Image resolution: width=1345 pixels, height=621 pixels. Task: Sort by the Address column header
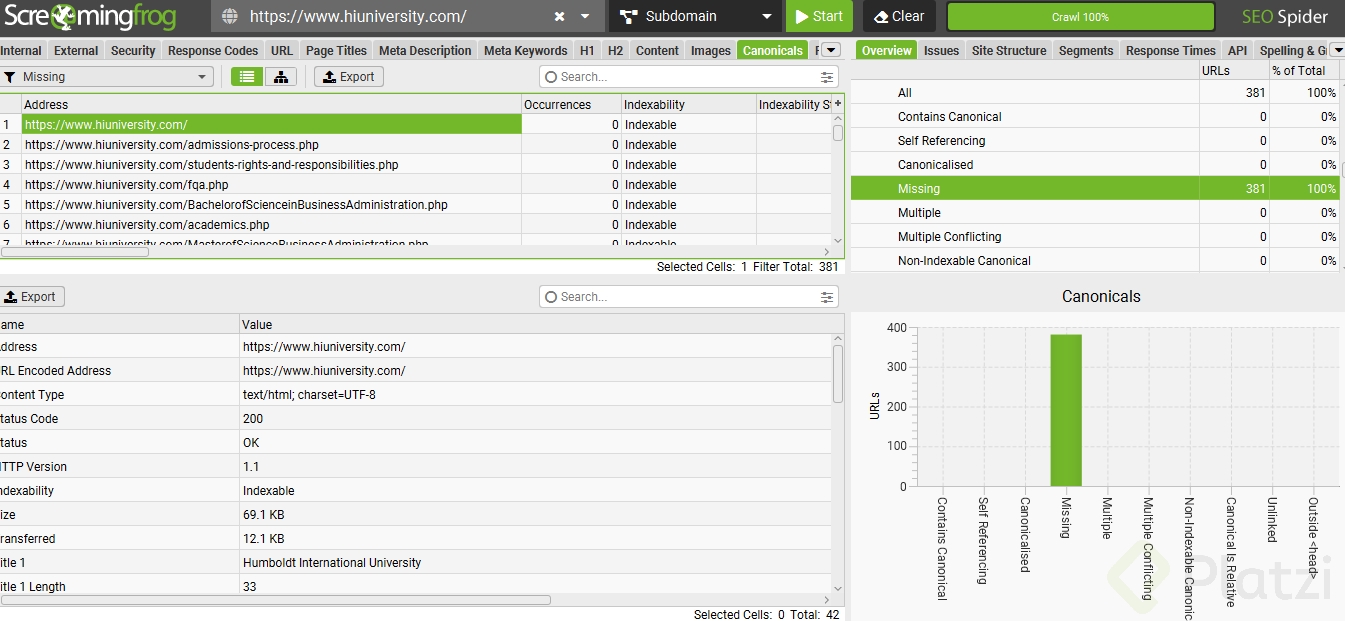(271, 105)
